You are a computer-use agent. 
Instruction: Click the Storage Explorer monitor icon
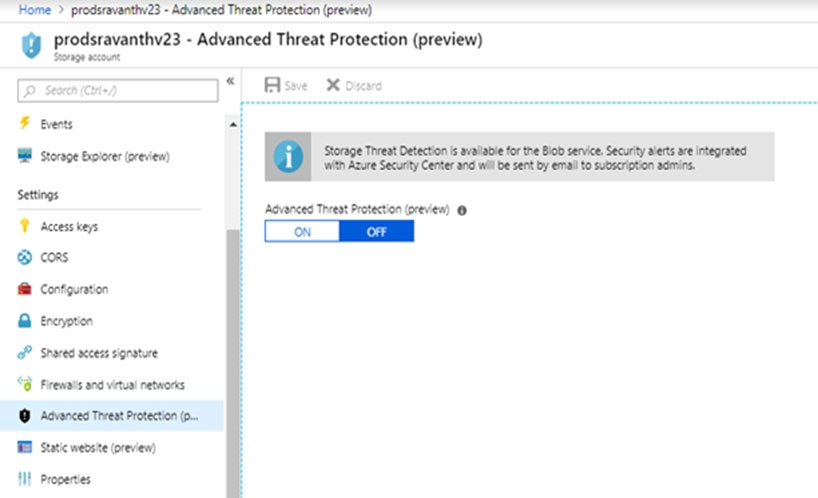[25, 156]
